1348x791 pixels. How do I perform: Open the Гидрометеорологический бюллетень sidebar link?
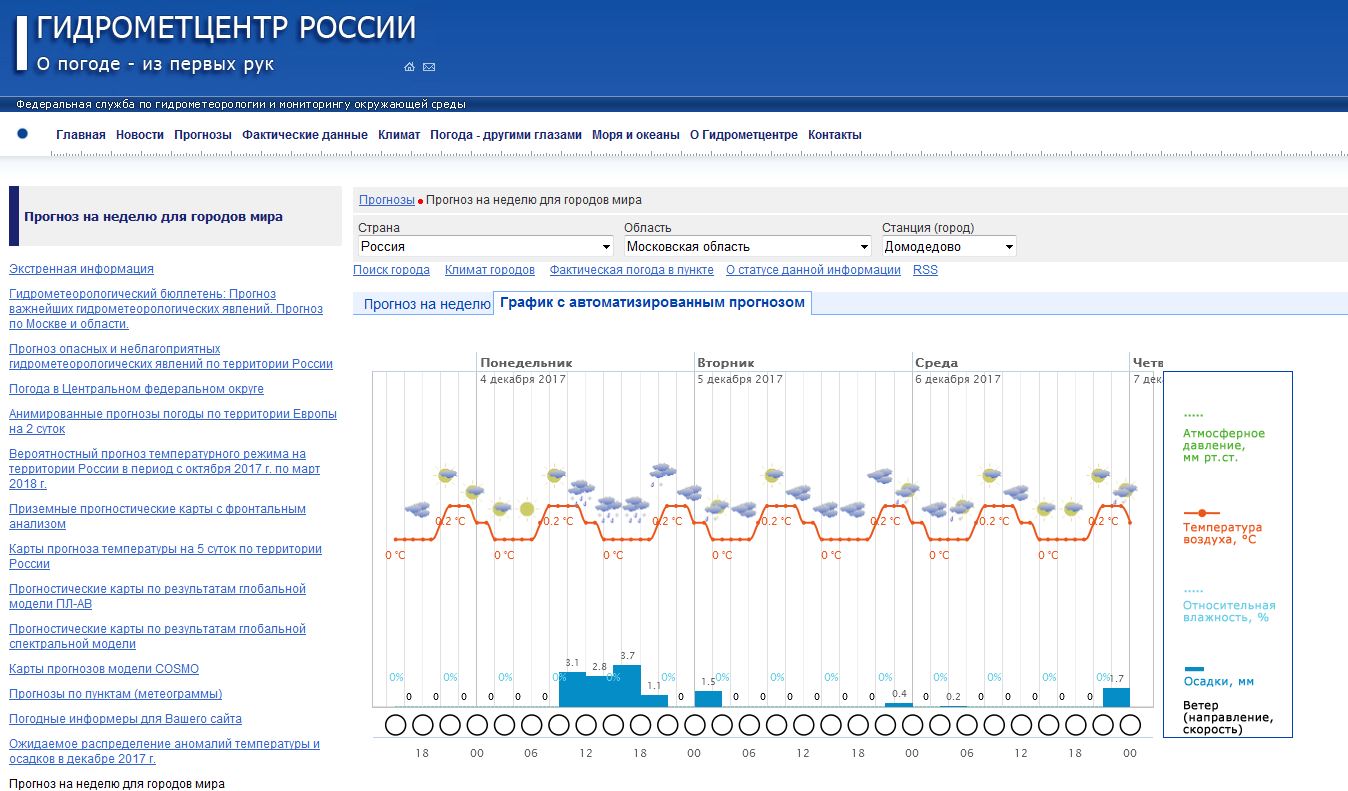pos(166,309)
